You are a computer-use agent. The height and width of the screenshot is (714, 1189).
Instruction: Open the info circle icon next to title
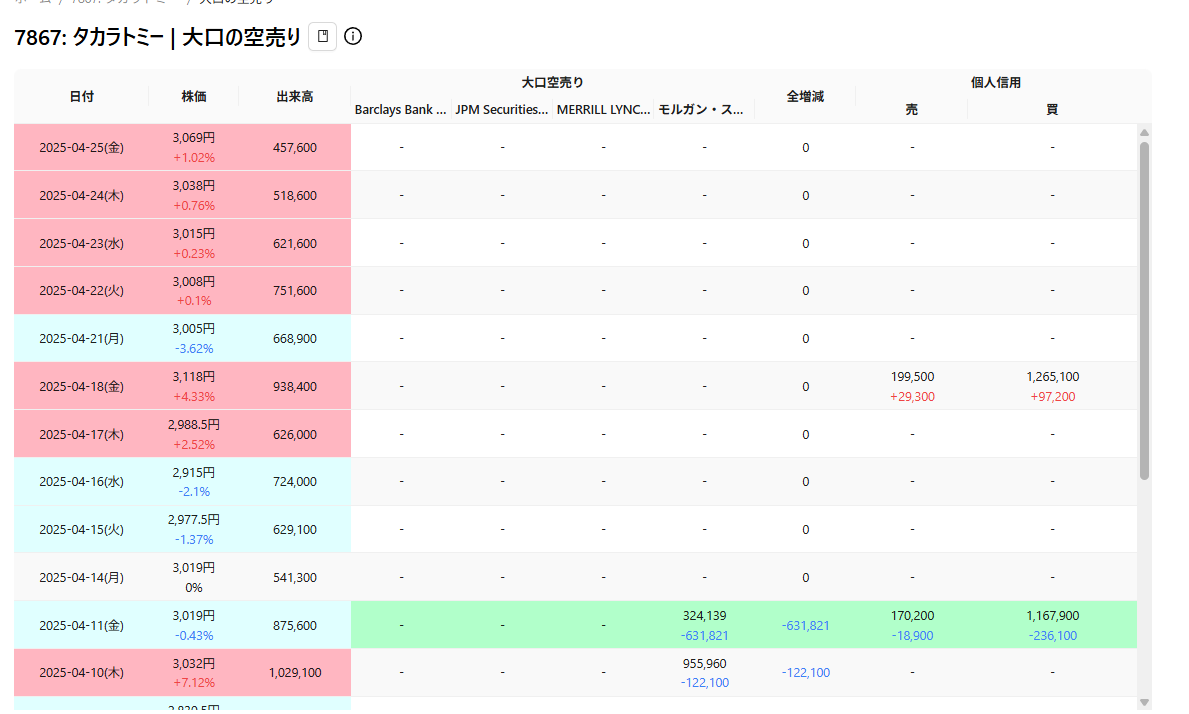(x=353, y=37)
